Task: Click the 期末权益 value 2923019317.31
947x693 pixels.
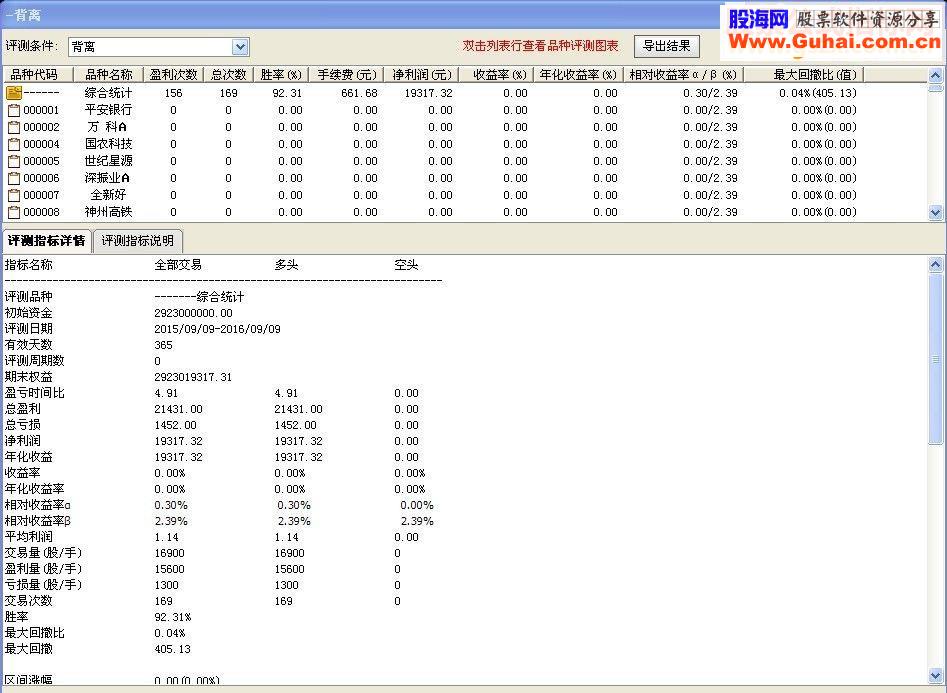Action: pyautogui.click(x=193, y=377)
